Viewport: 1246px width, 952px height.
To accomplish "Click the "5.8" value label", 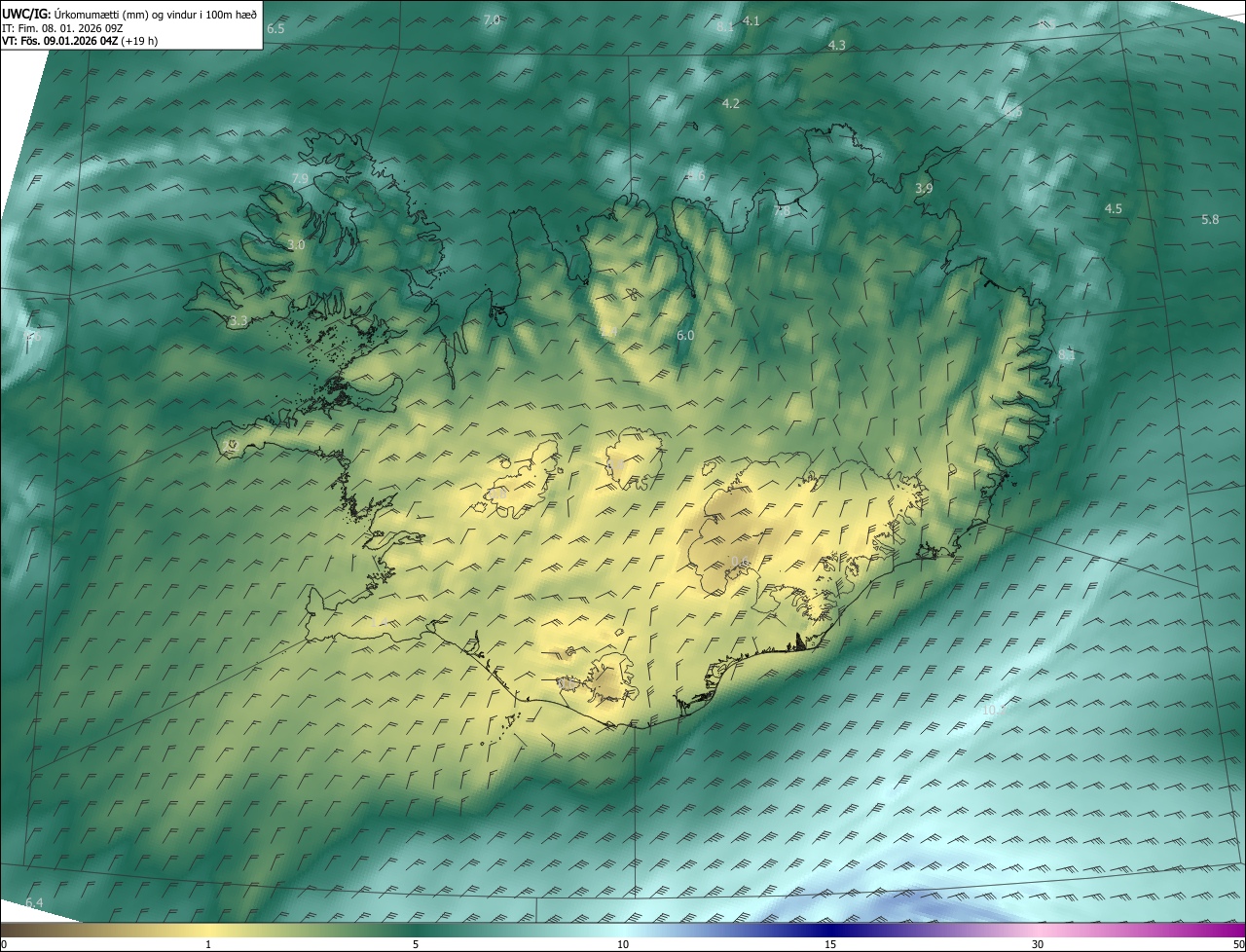I will pos(1210,219).
